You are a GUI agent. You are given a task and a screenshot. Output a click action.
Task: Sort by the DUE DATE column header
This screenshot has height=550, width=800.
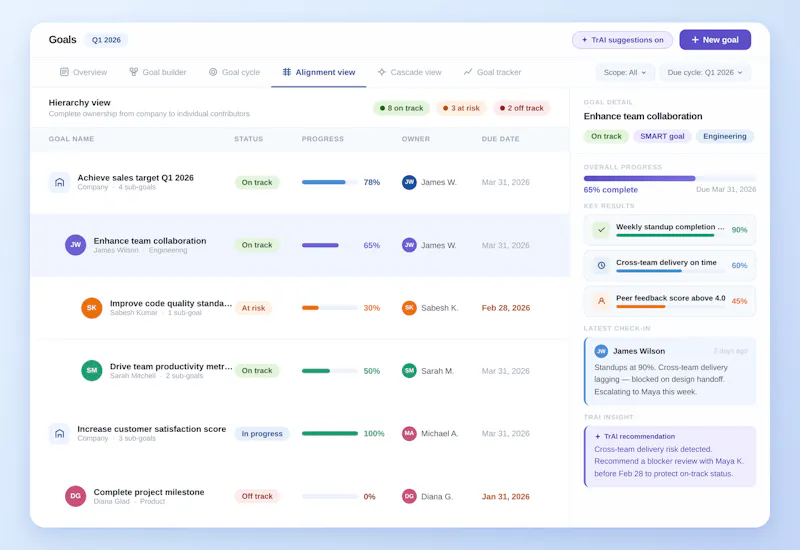coord(500,139)
